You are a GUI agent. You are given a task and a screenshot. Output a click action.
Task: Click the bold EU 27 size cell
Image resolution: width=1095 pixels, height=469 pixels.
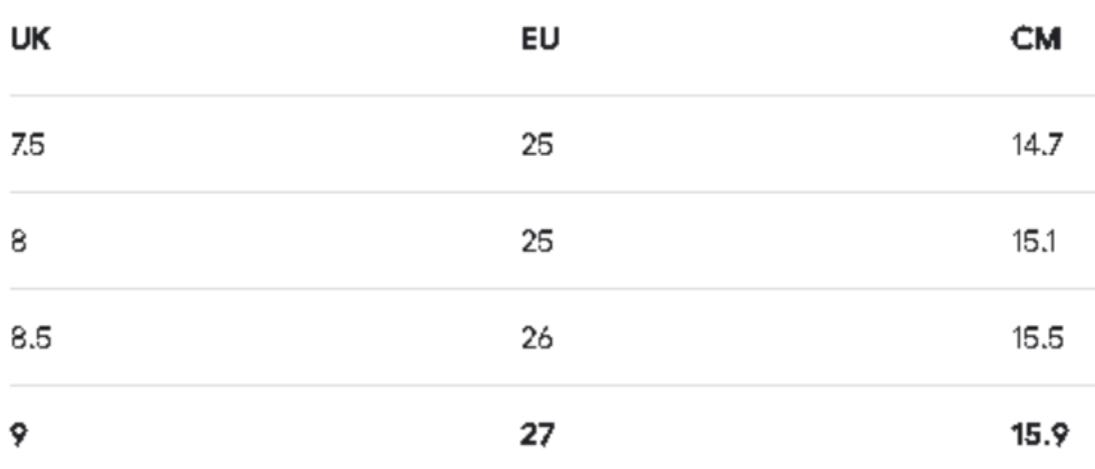[537, 435]
